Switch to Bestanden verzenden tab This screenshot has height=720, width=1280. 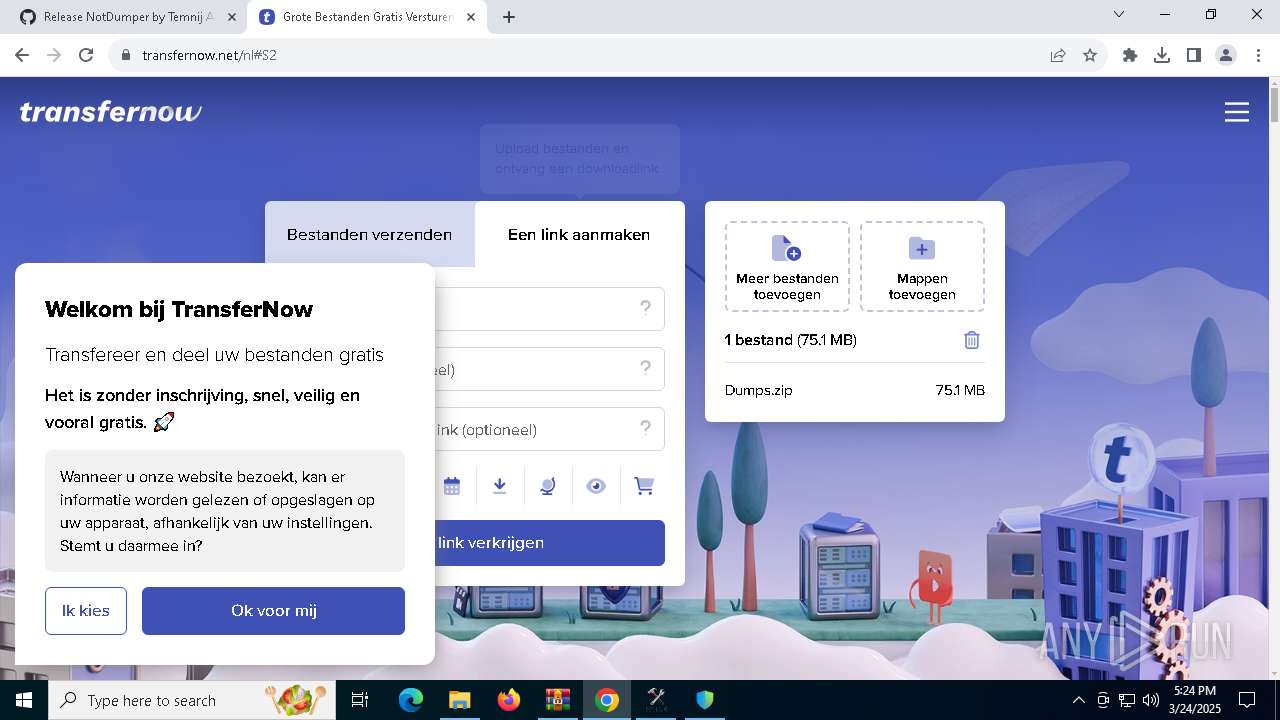point(369,234)
